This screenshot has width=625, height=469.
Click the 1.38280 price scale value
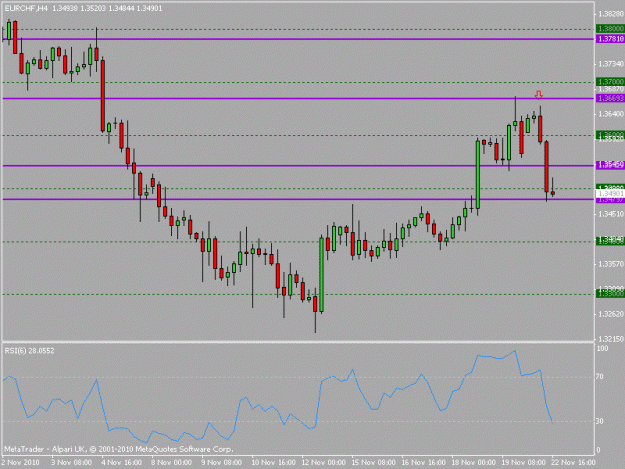click(610, 14)
